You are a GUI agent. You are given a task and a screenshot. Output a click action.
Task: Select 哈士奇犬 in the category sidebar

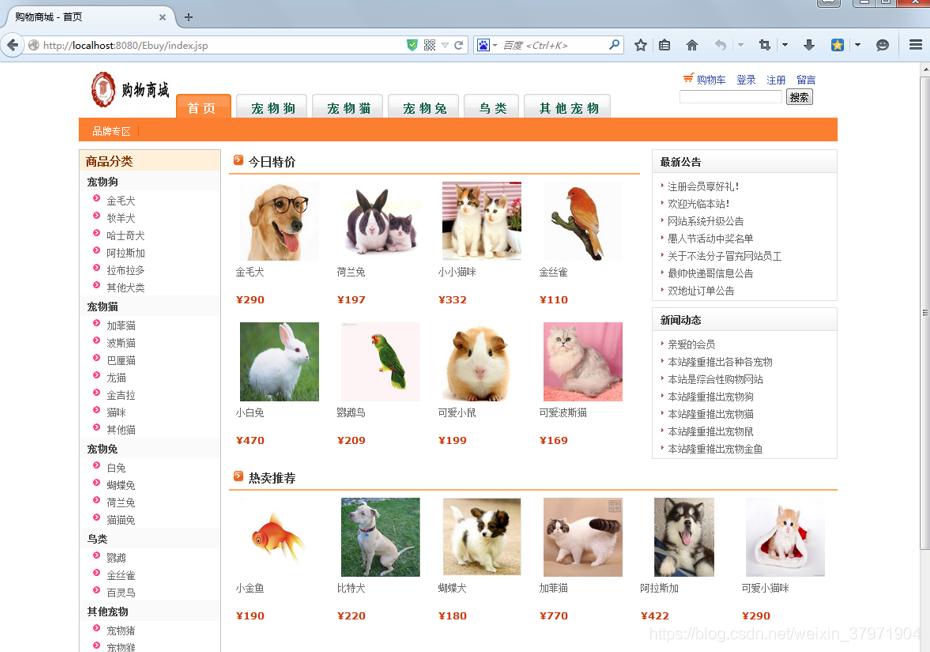pyautogui.click(x=125, y=236)
